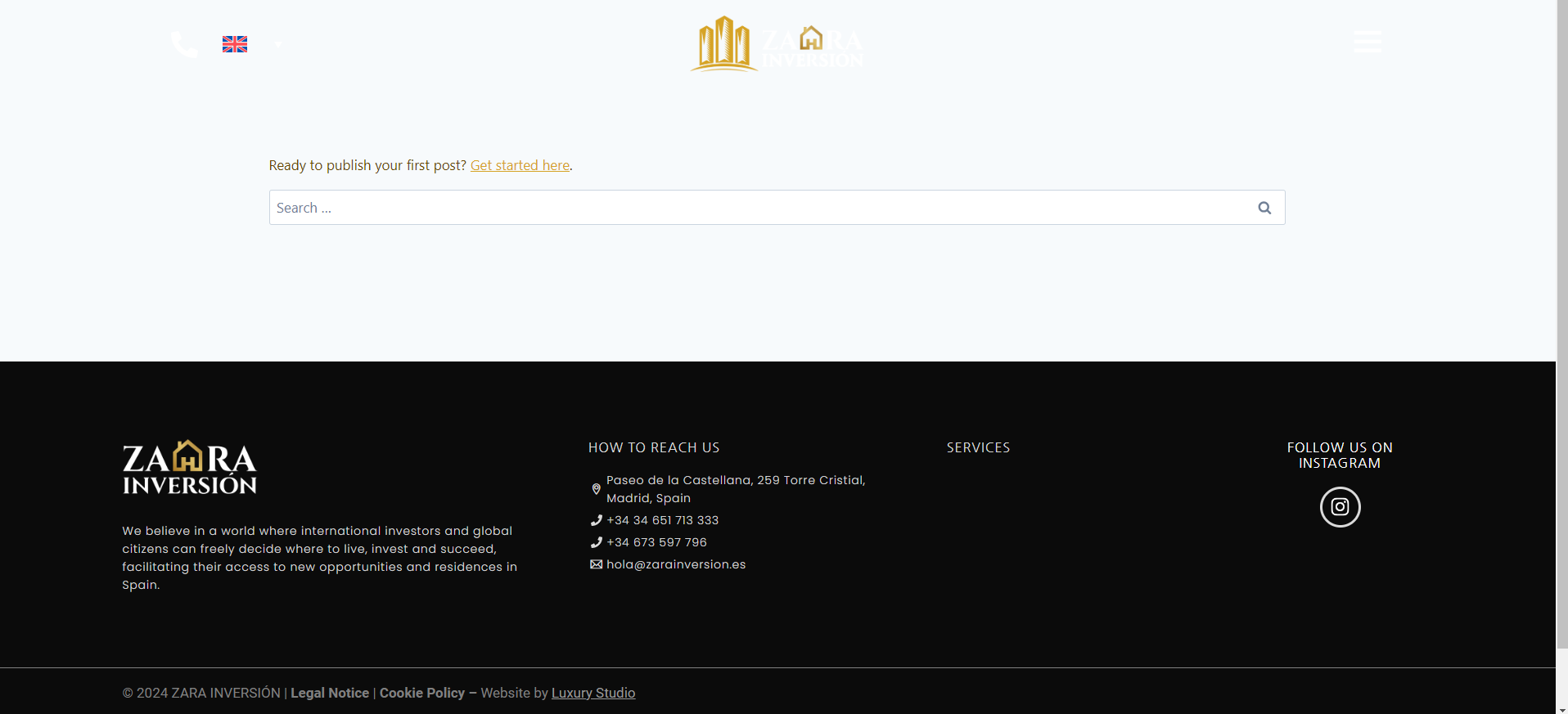Open the Cookie Policy link
Viewport: 1568px width, 714px height.
point(422,693)
